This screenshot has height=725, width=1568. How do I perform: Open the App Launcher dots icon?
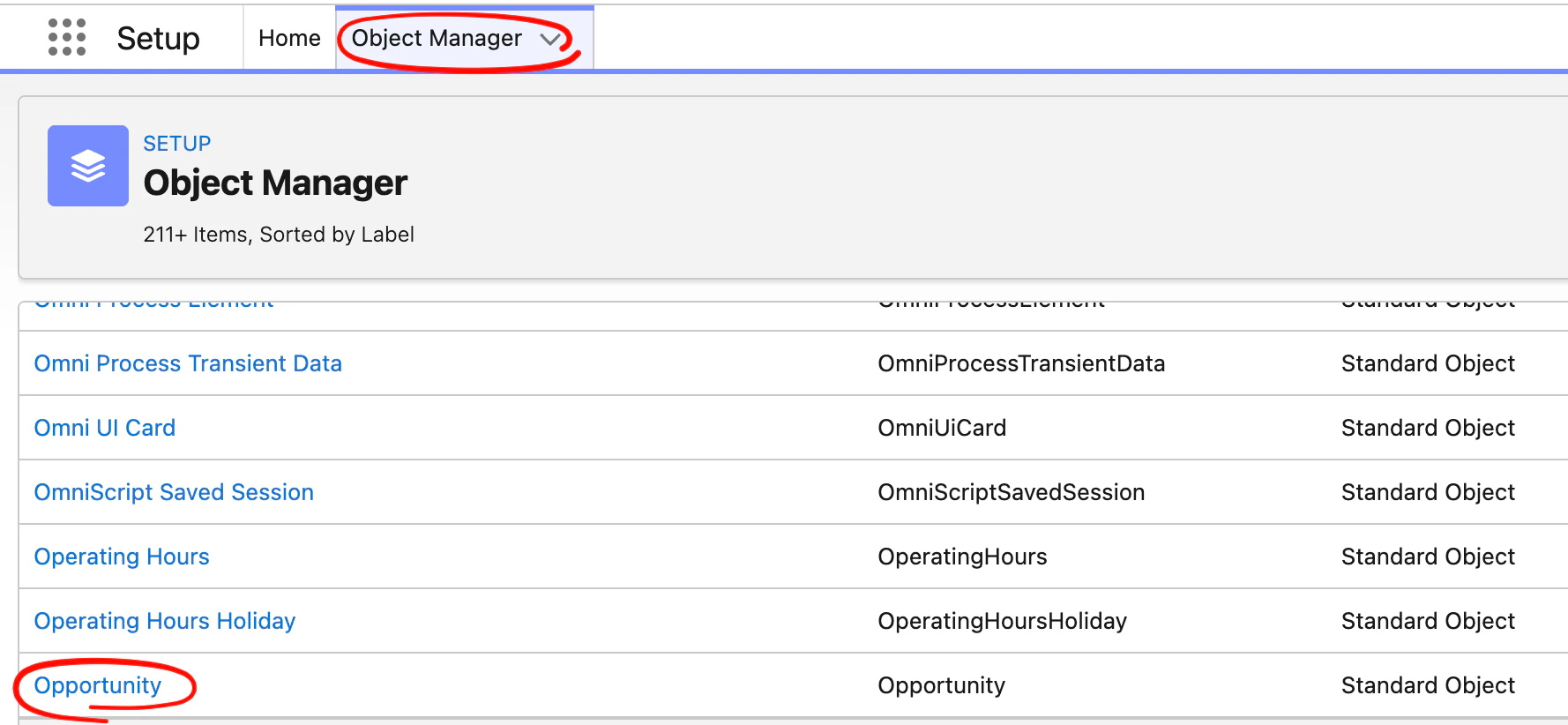(67, 37)
